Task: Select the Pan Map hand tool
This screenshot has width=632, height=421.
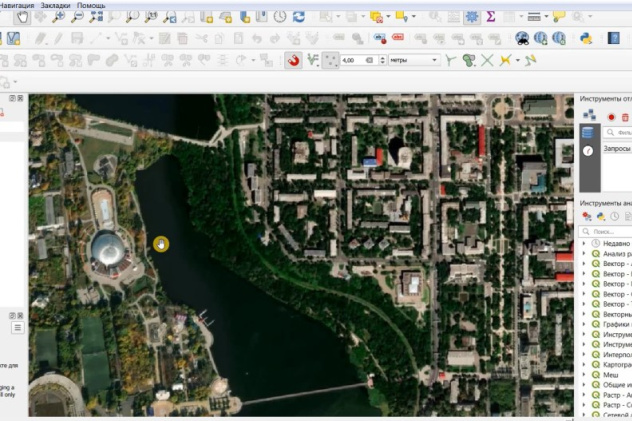Action: [22, 17]
